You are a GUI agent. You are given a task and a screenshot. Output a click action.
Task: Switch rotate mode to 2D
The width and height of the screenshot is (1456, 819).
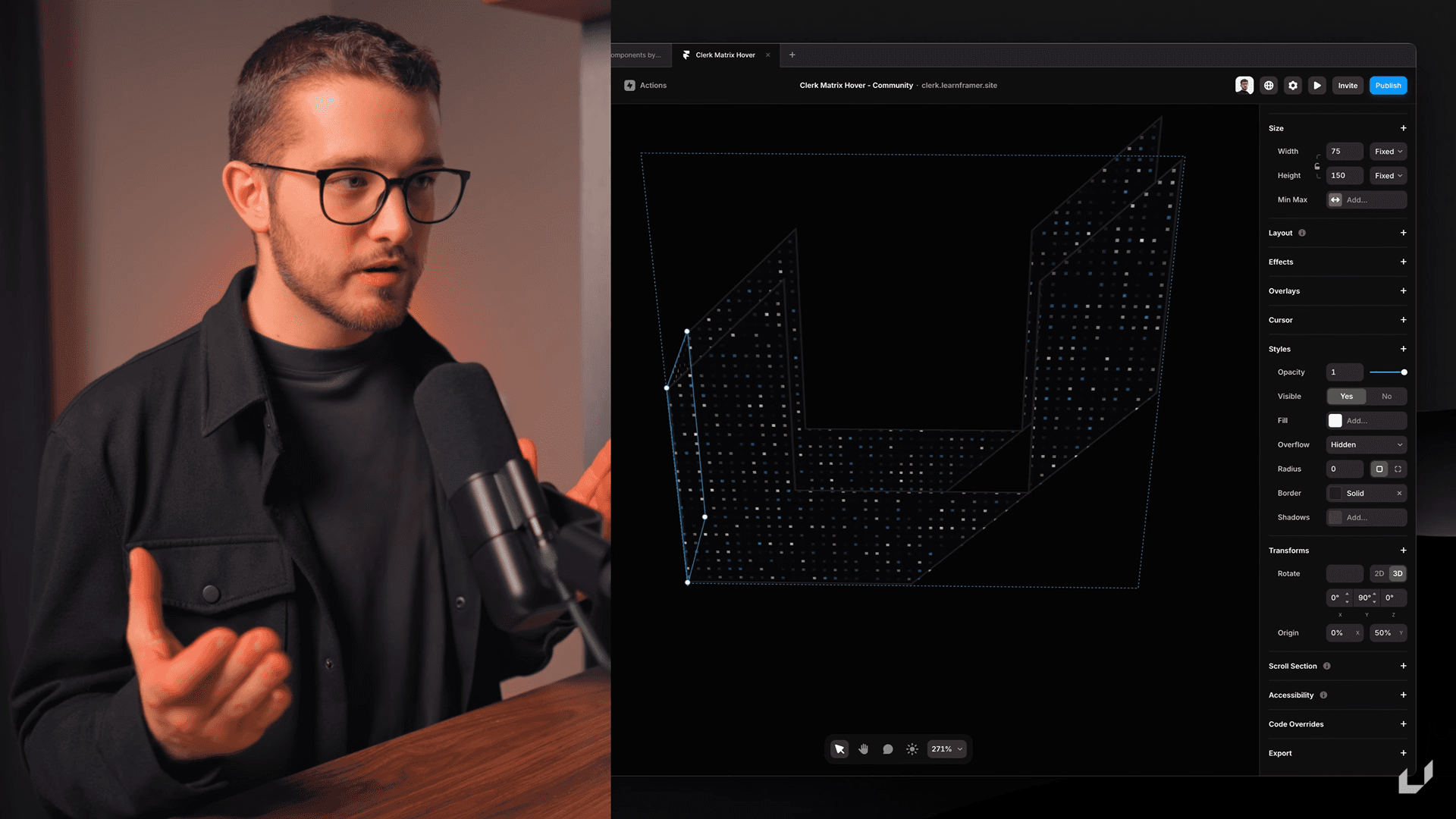pyautogui.click(x=1379, y=574)
